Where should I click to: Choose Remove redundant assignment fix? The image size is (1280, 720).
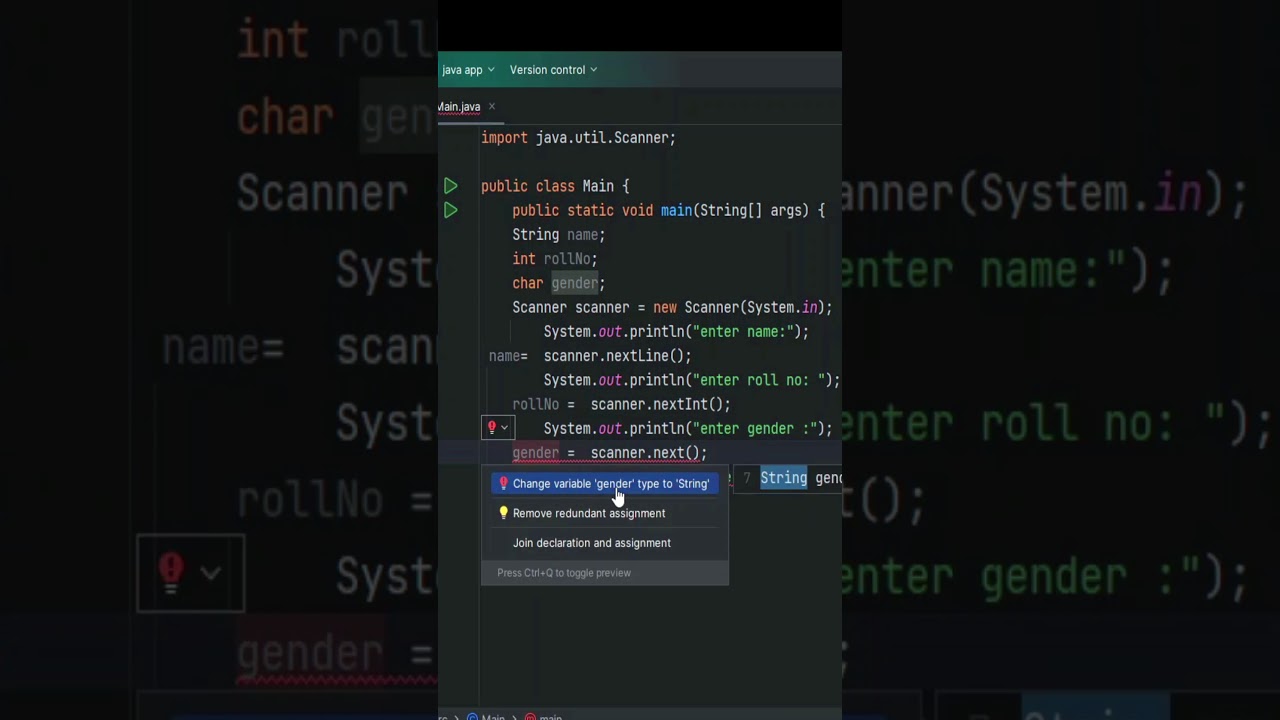click(588, 513)
